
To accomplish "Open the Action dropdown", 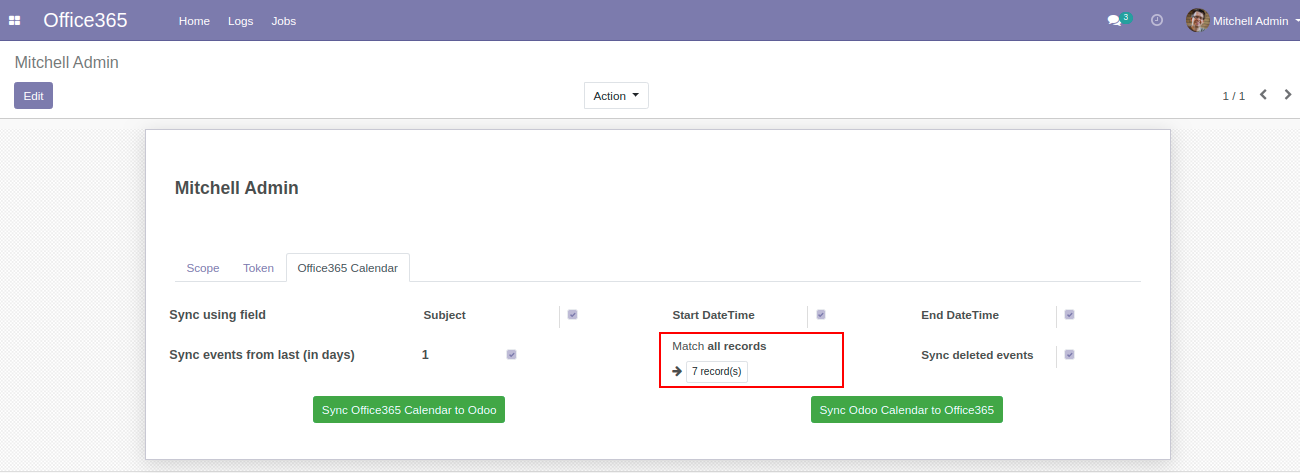I will (616, 96).
